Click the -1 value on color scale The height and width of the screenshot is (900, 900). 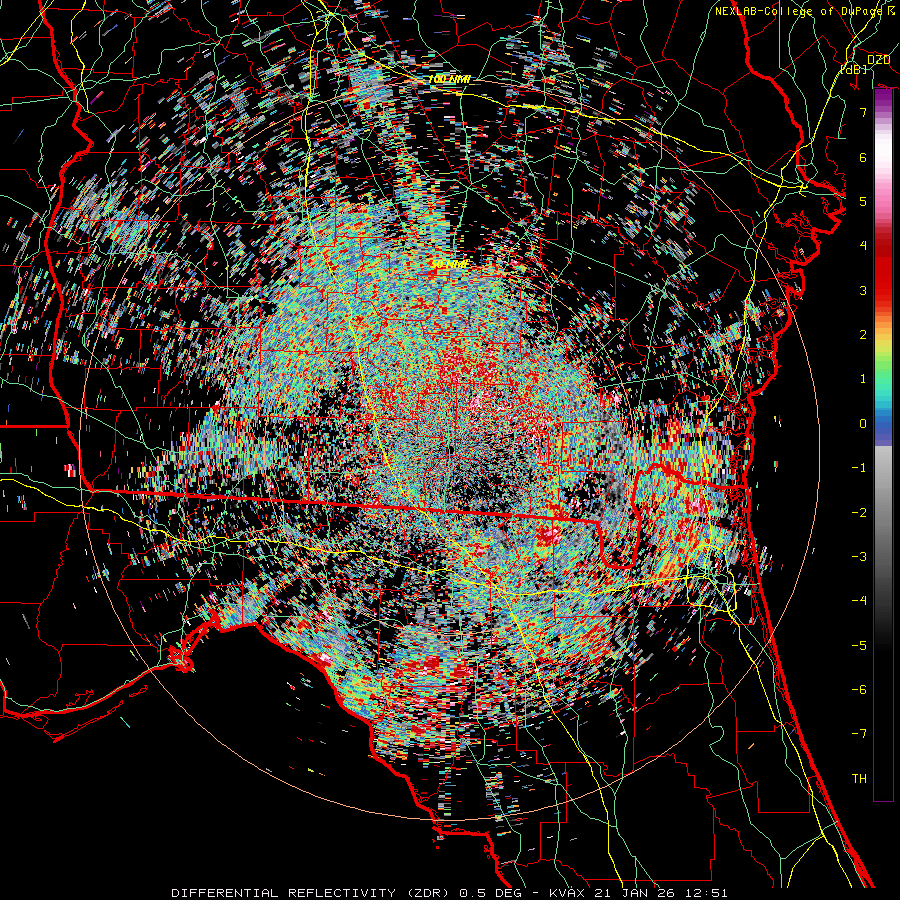pos(859,468)
